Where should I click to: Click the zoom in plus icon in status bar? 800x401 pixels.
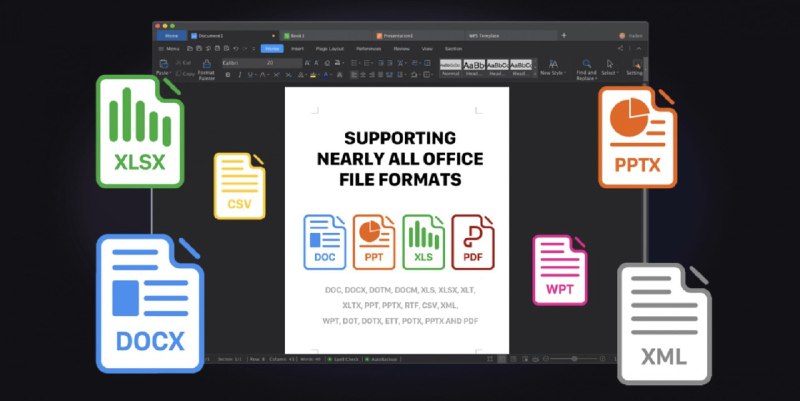point(603,359)
